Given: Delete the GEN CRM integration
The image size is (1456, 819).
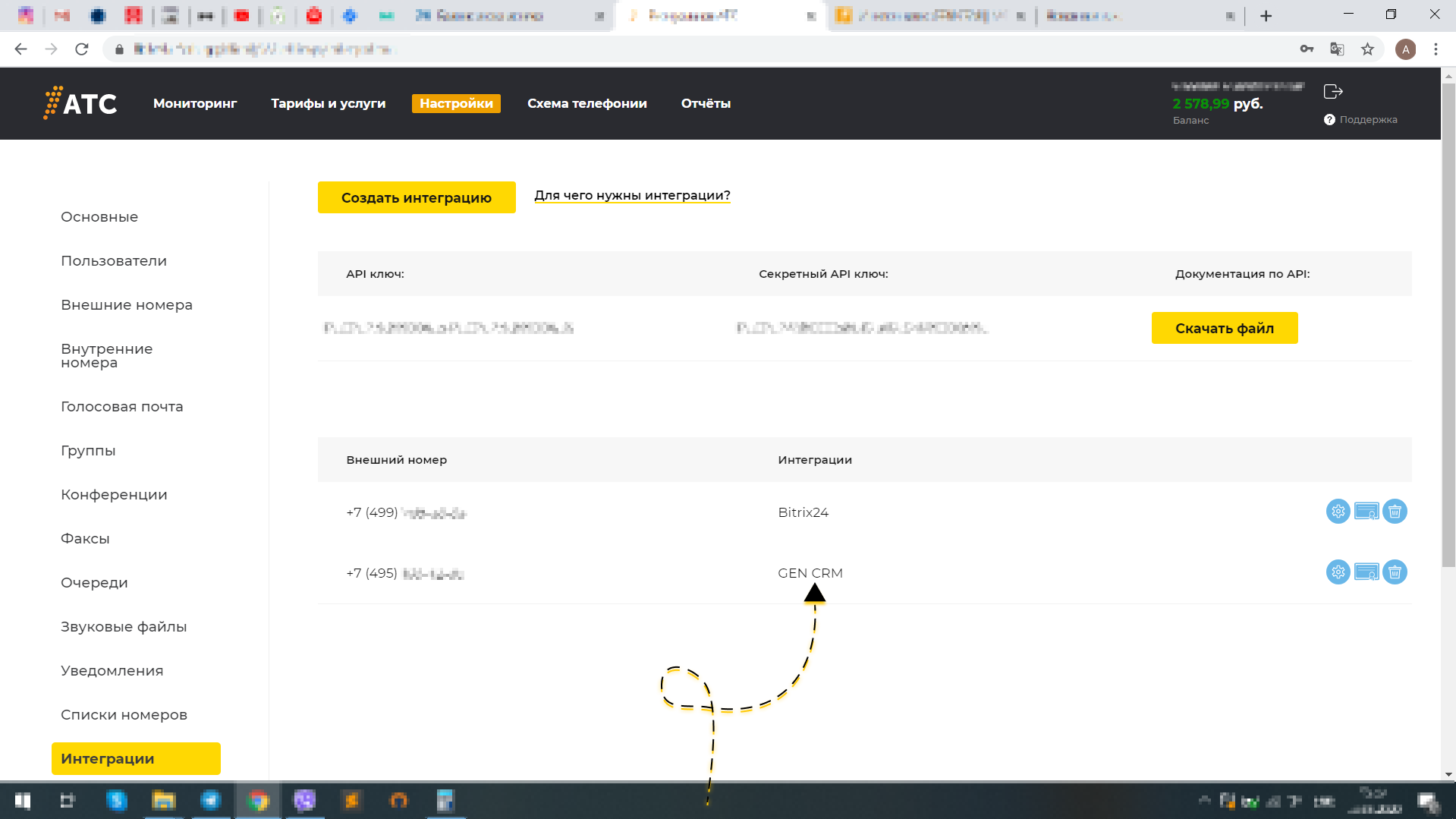Looking at the screenshot, I should (1395, 572).
